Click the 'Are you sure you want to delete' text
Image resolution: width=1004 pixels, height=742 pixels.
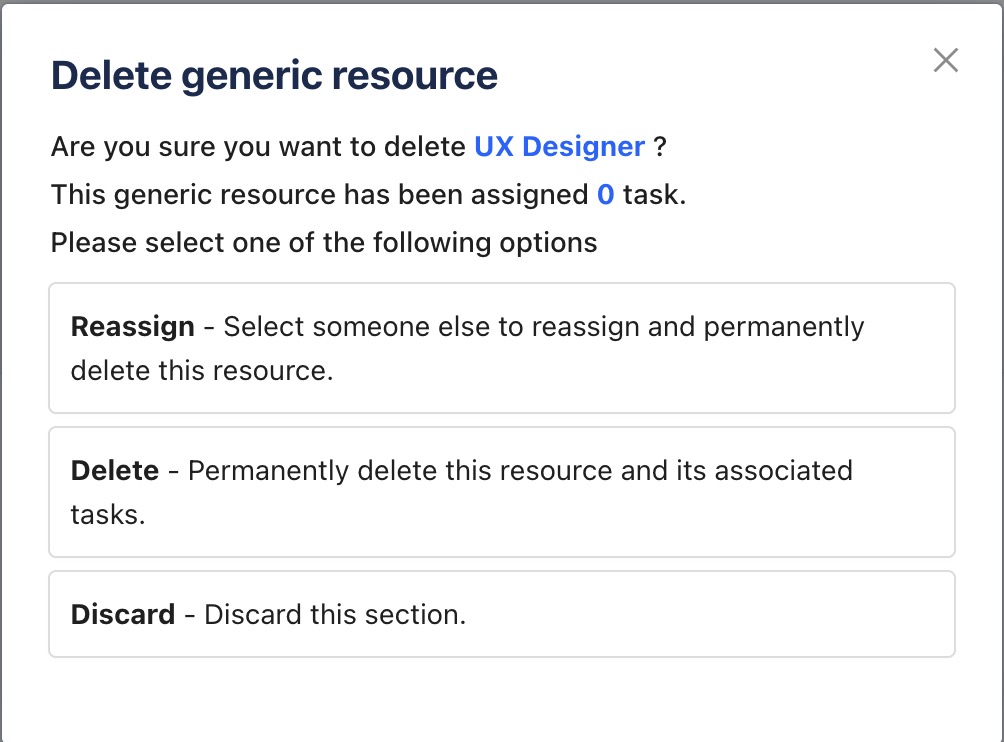tap(260, 147)
